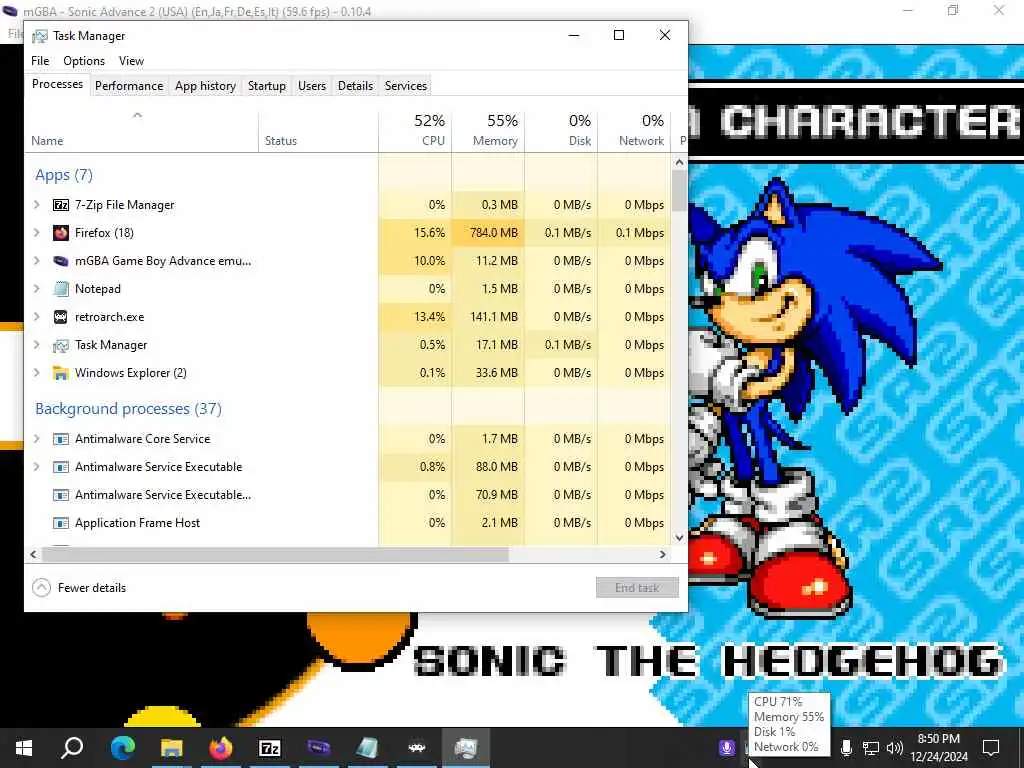Click the Antimalware Core Service icon
This screenshot has height=768, width=1024.
[61, 439]
